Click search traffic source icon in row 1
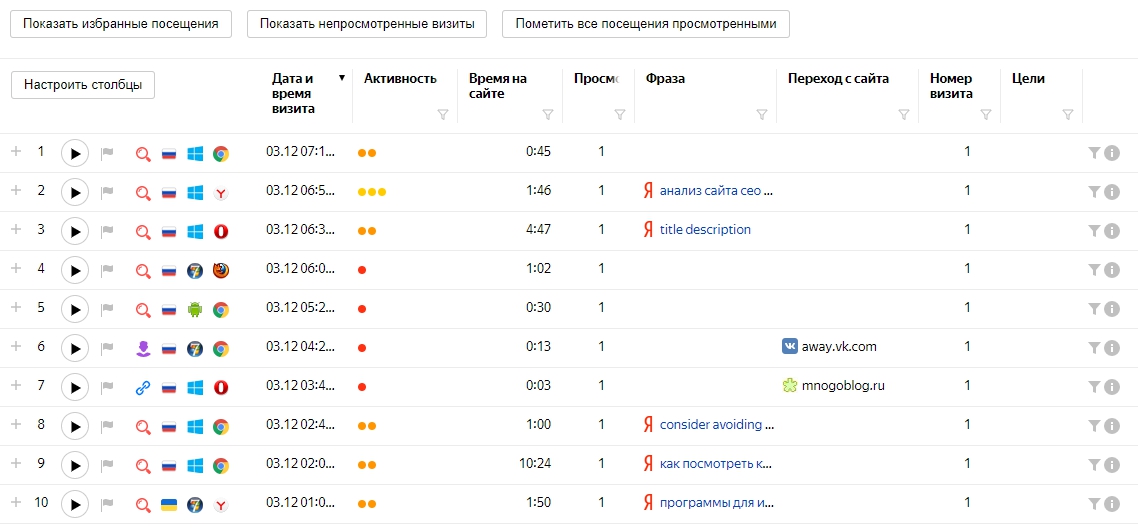 coord(143,154)
